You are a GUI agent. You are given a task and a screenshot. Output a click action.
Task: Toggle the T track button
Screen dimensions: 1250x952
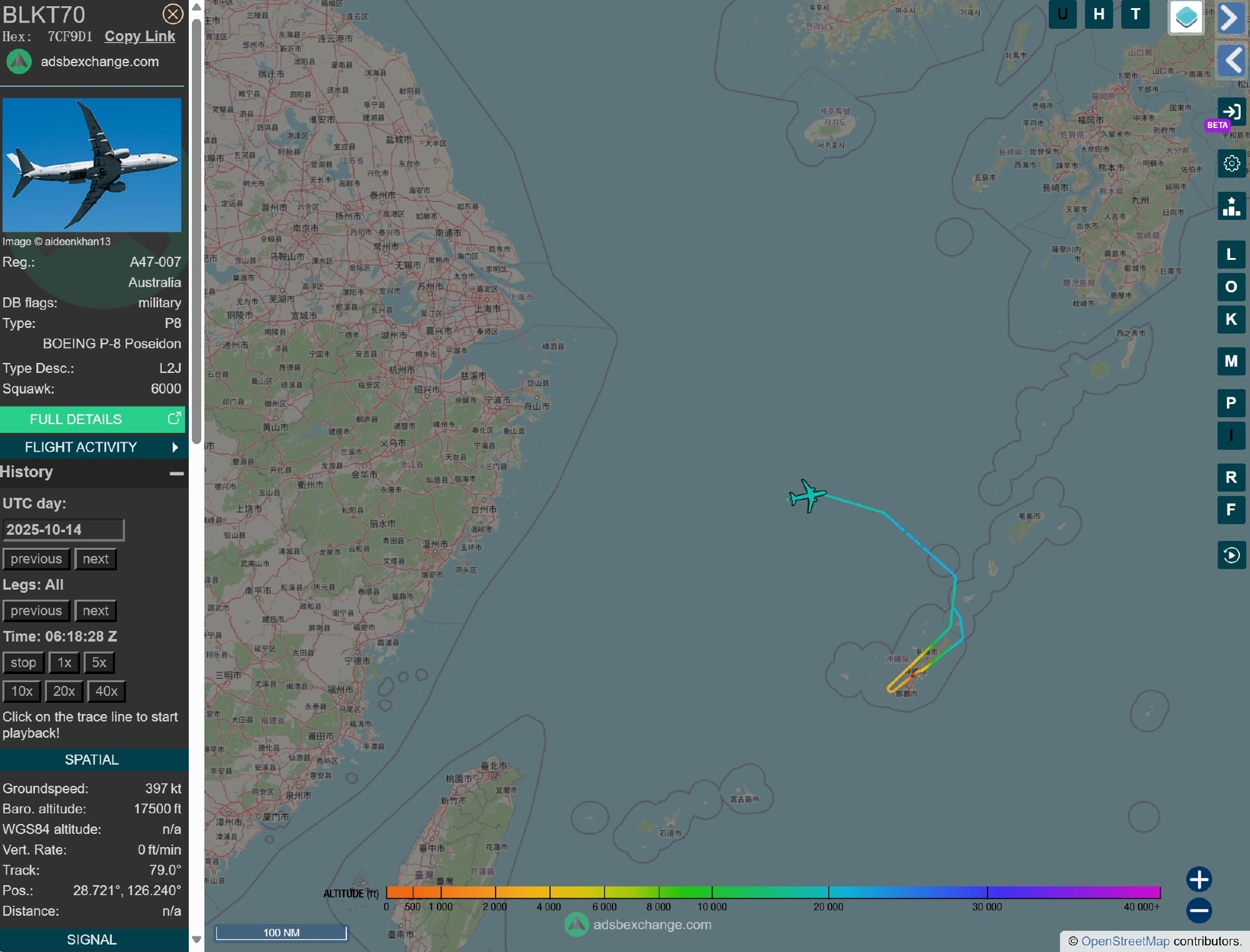tap(1135, 14)
